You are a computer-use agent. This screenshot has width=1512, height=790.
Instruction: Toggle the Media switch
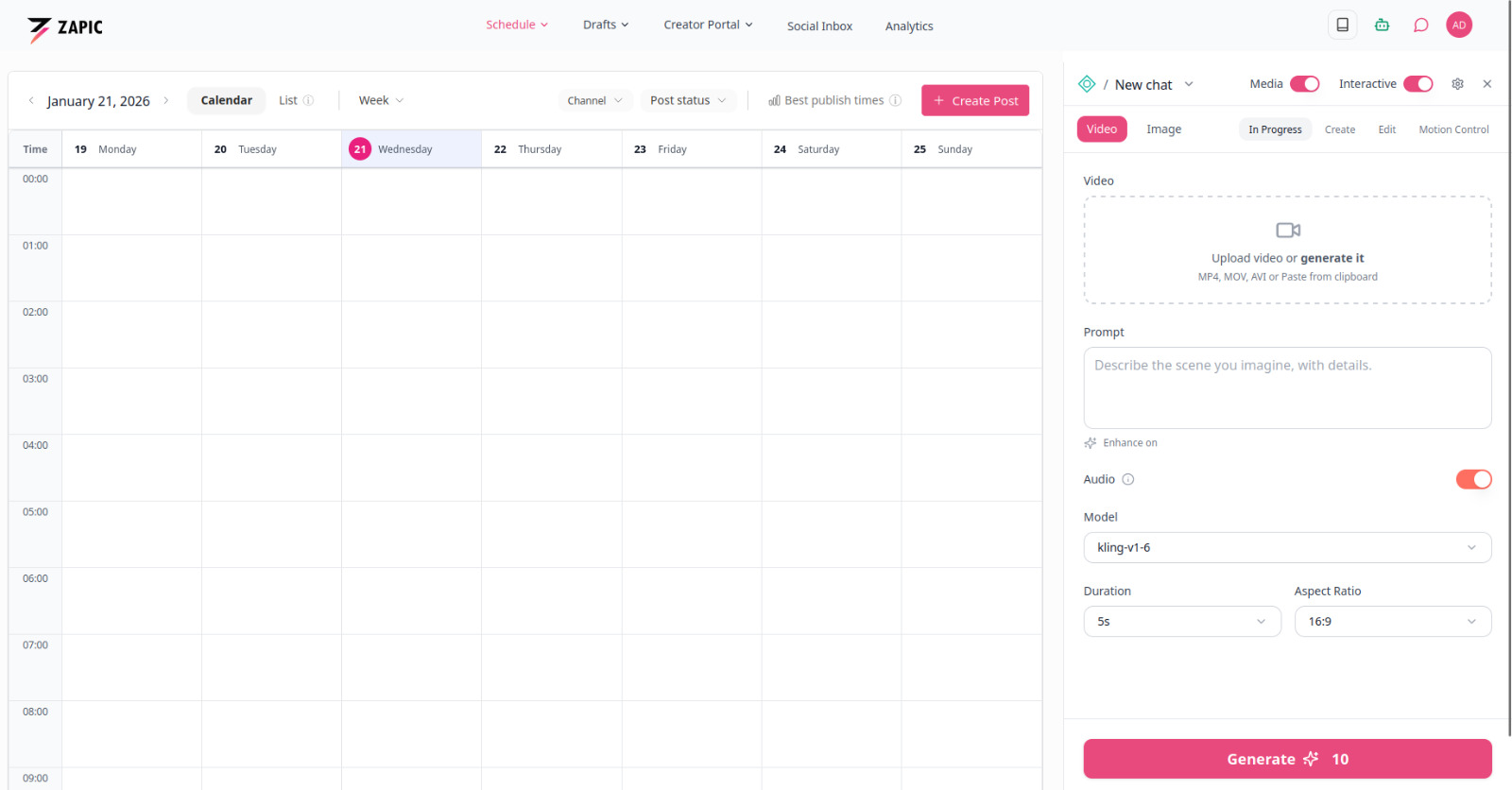pos(1304,84)
